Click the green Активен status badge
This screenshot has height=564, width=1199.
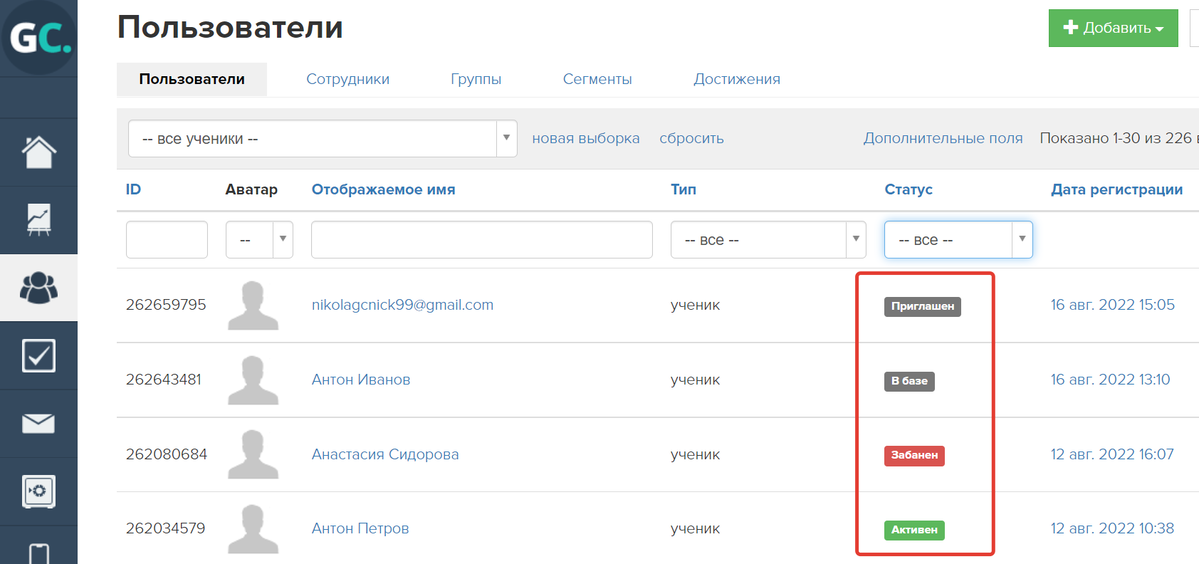click(915, 530)
